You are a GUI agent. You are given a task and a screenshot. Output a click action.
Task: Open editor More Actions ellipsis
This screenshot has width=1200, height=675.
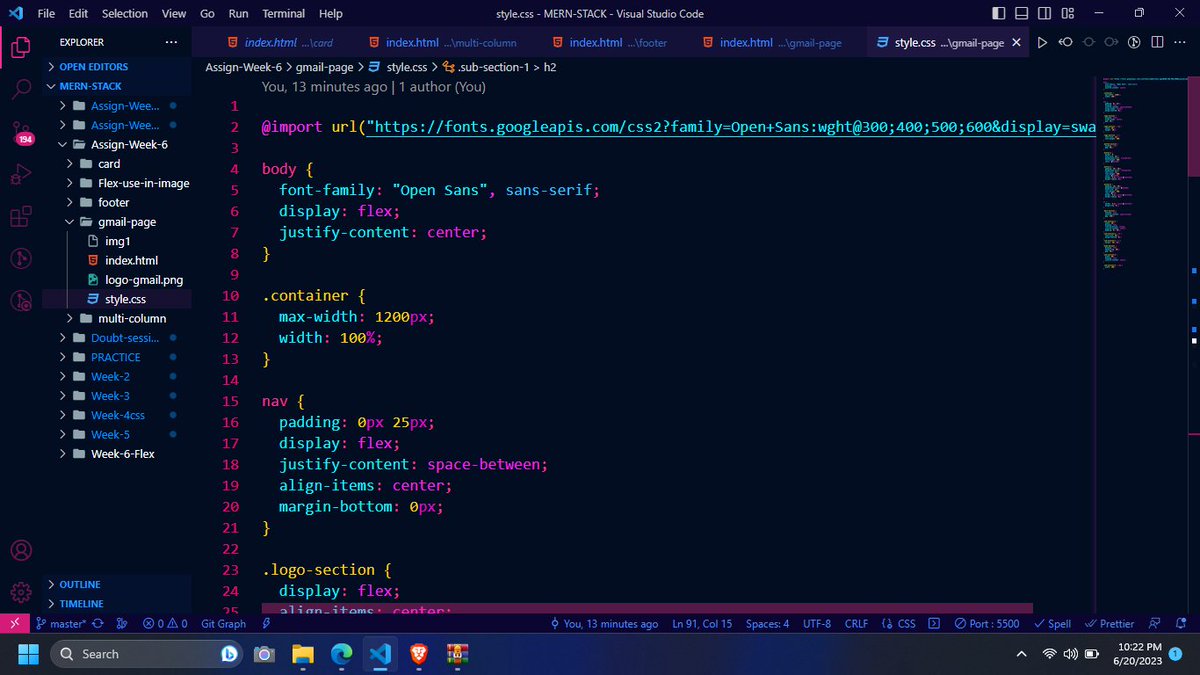point(1180,43)
